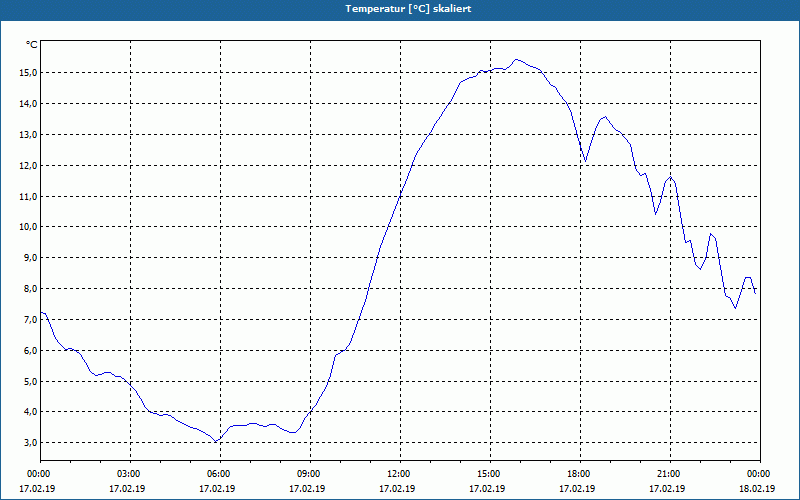Select the '12:00' time label
Viewport: 800px width, 500px height.
click(400, 474)
